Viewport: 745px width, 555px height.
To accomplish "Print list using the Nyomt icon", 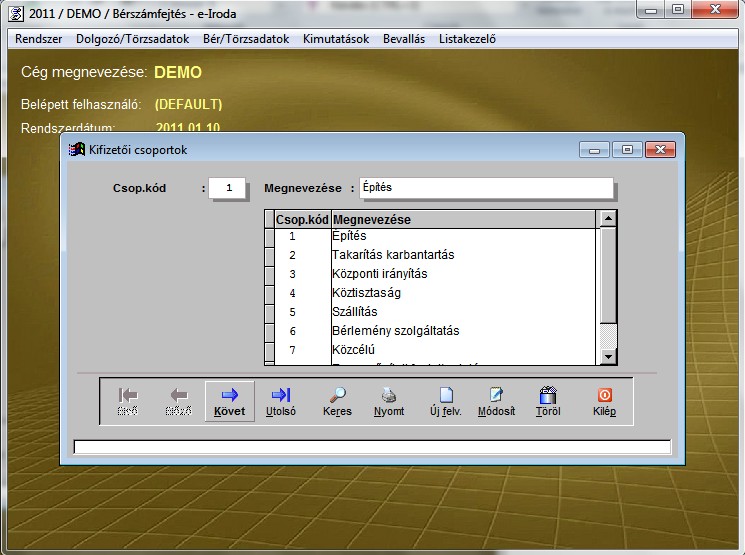I will click(x=389, y=401).
